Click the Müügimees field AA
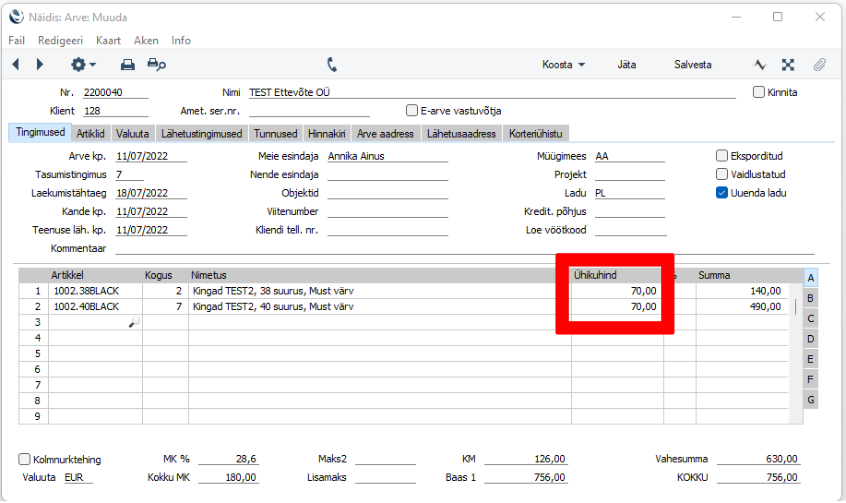This screenshot has width=846, height=503. tap(630, 156)
